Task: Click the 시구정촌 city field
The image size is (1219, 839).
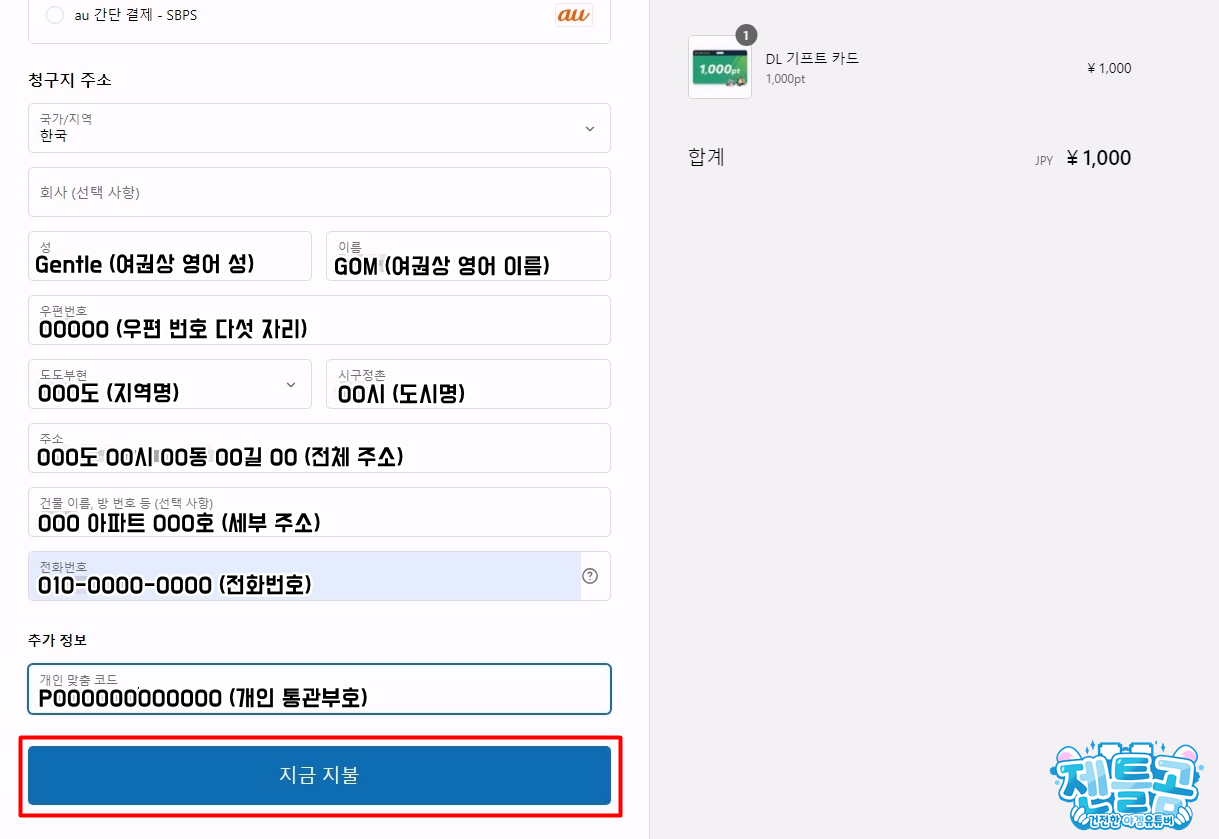Action: click(467, 384)
